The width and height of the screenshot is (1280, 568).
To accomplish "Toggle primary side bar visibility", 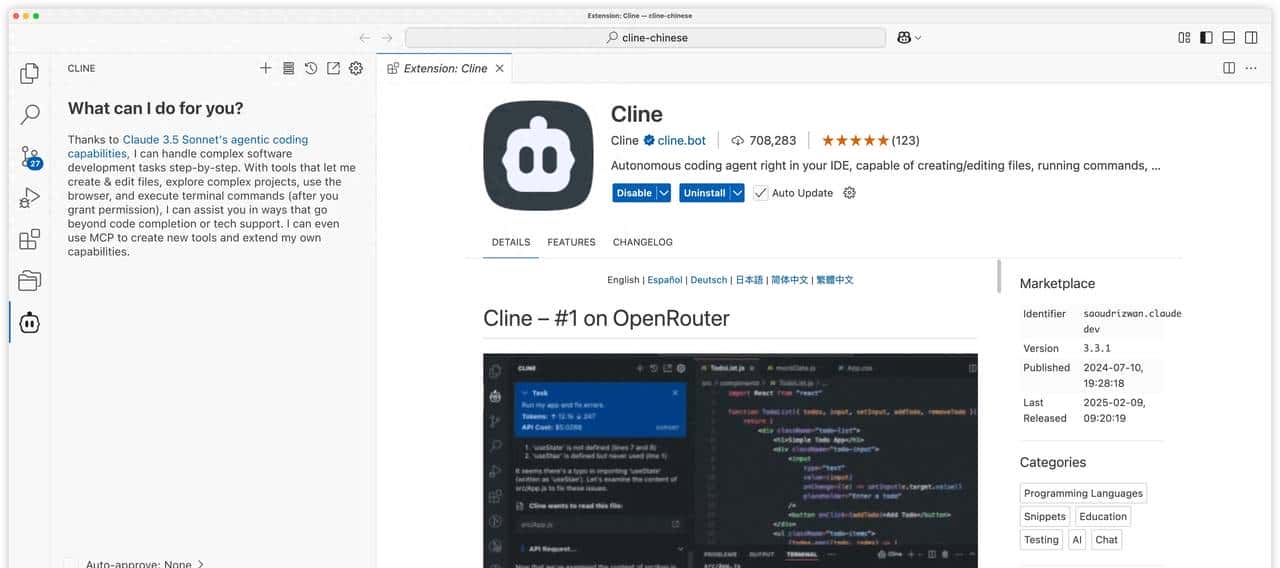I will 1206,38.
